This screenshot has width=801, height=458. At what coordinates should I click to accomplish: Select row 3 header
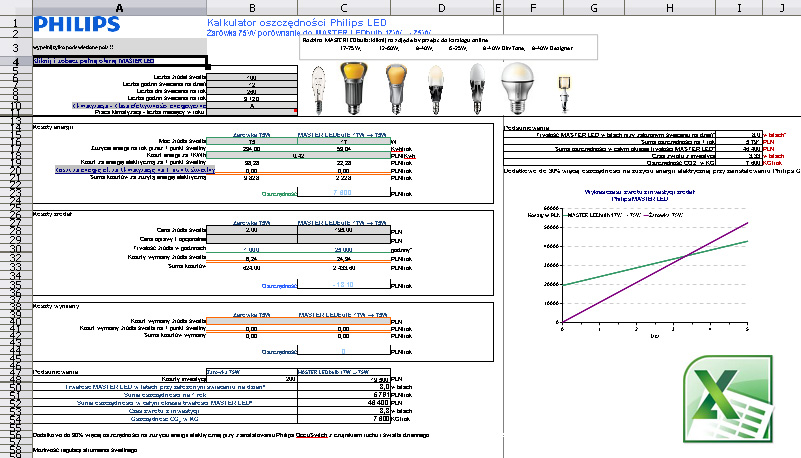(x=16, y=47)
